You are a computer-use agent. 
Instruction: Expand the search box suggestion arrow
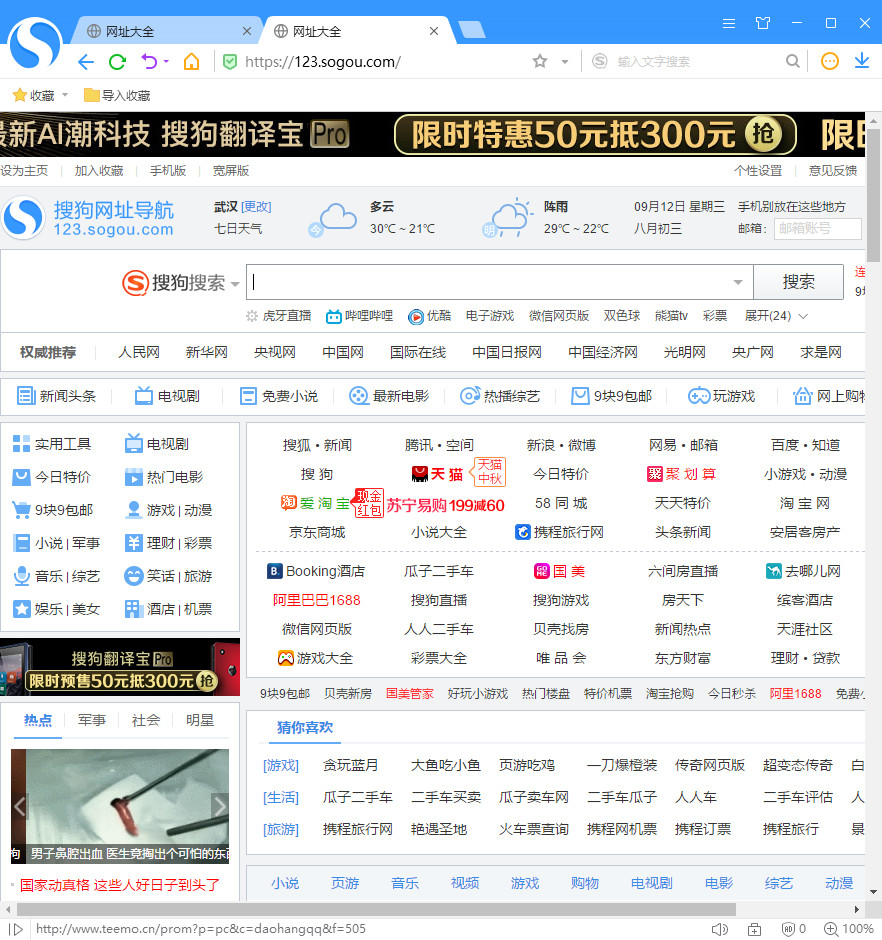[x=738, y=282]
